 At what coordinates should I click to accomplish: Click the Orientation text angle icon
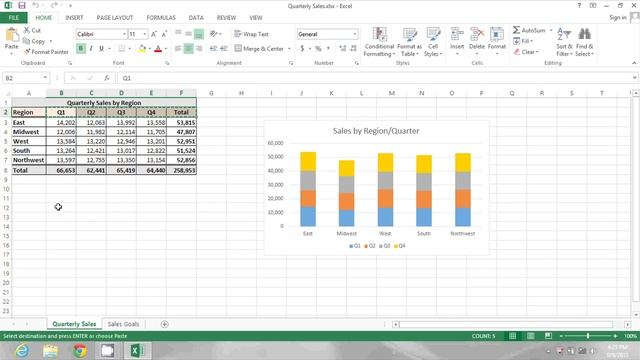pos(213,34)
